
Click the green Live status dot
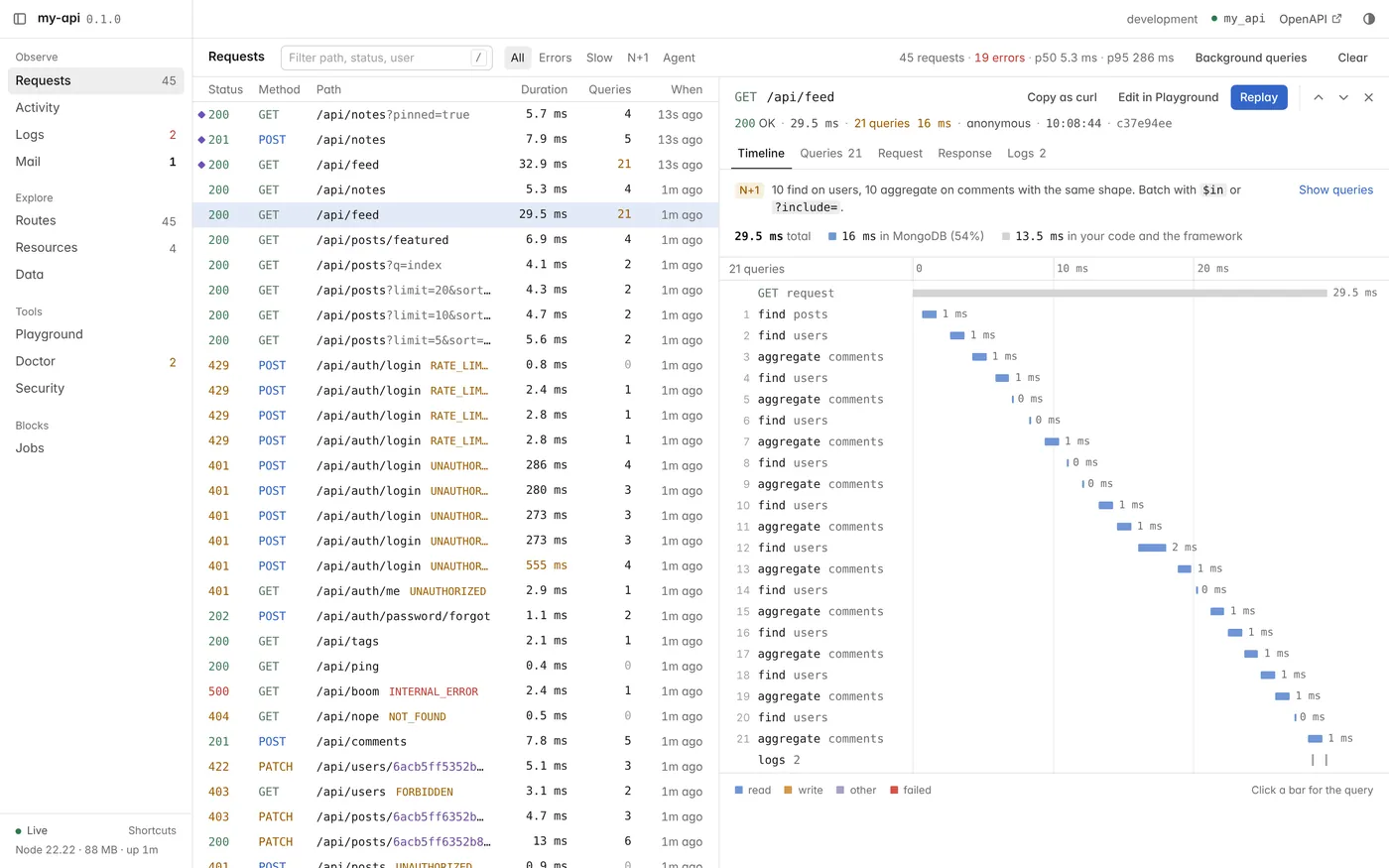click(x=19, y=831)
